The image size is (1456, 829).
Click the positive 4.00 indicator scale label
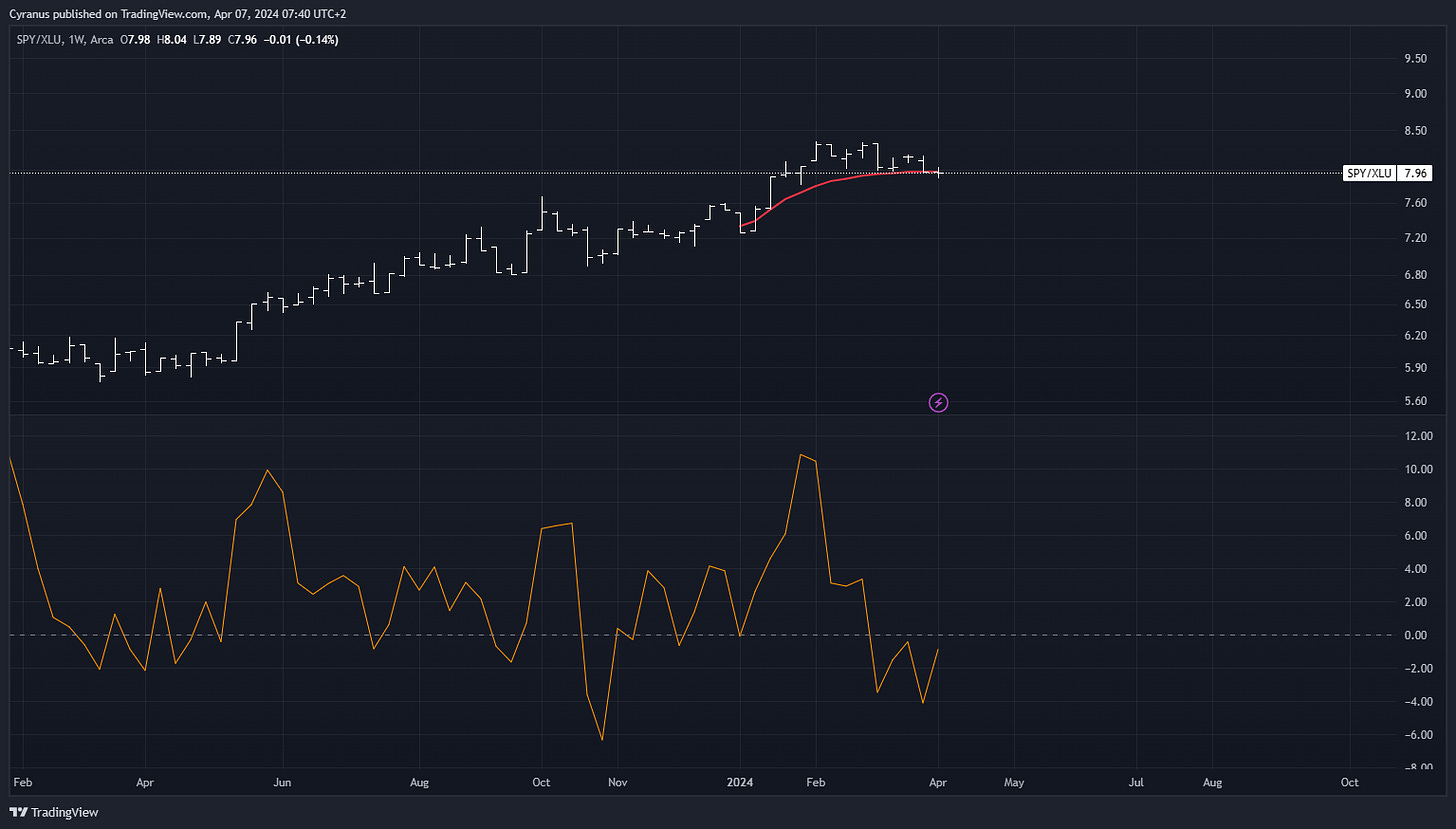[x=1417, y=569]
